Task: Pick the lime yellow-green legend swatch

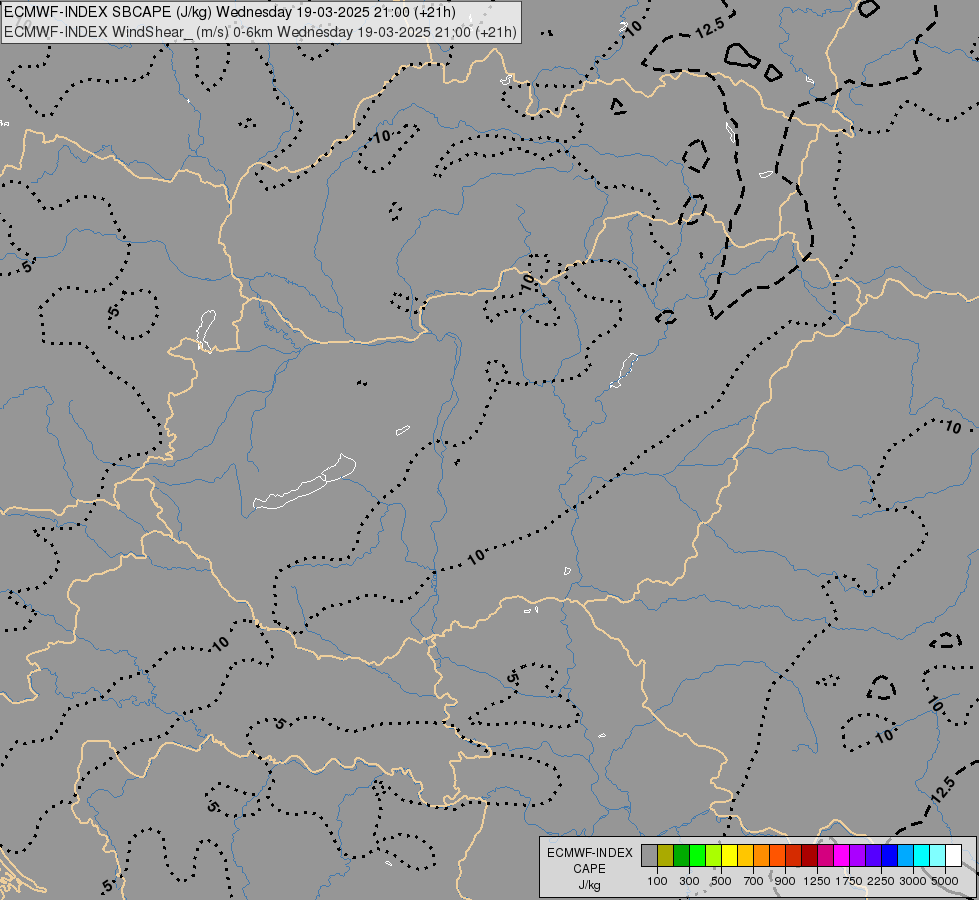Action: coord(714,855)
